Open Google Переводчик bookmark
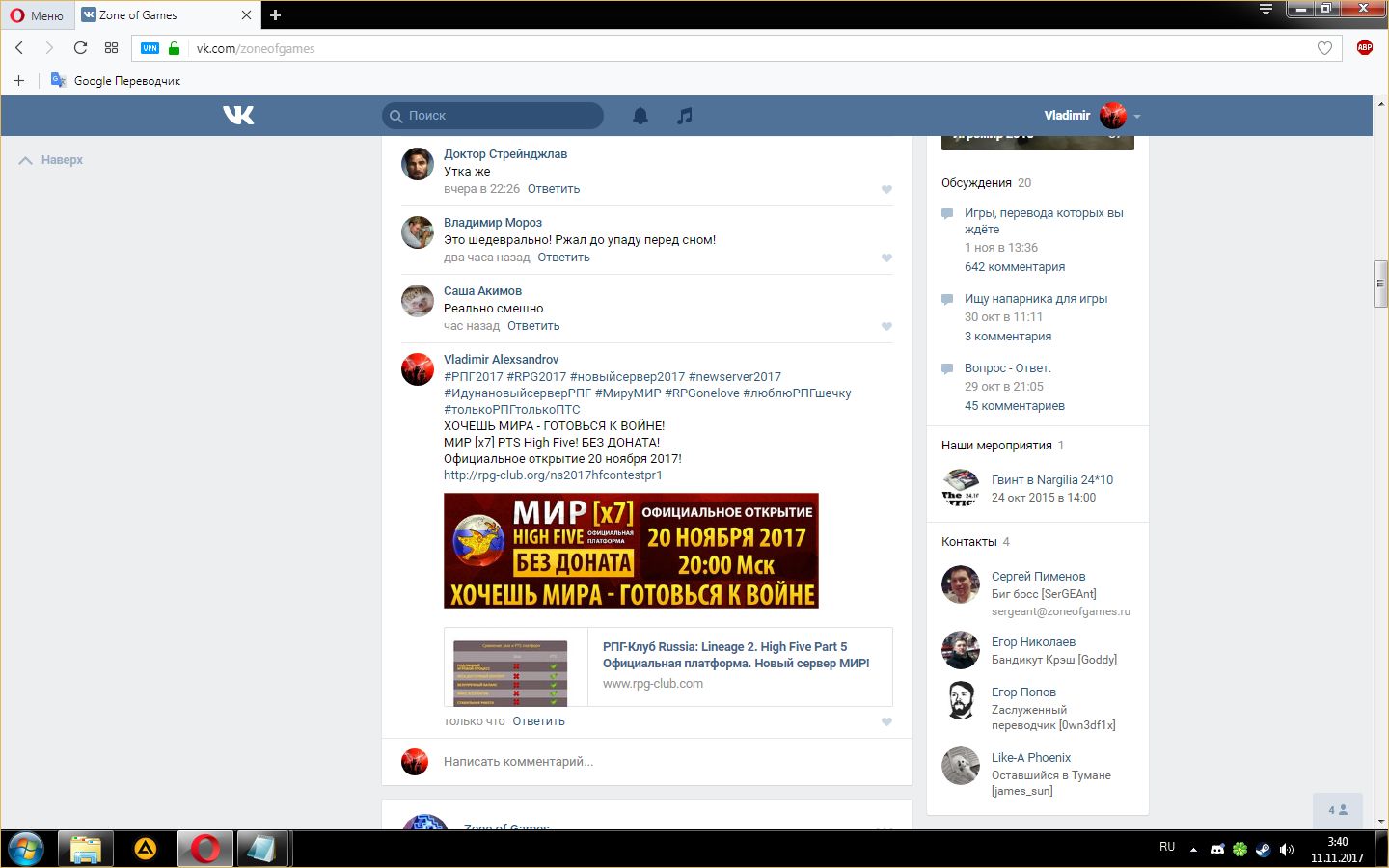Screen dimensions: 1389x868 point(116,80)
